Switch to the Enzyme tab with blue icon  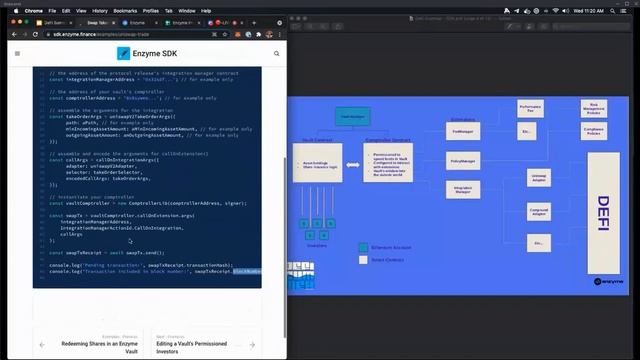tap(140, 23)
